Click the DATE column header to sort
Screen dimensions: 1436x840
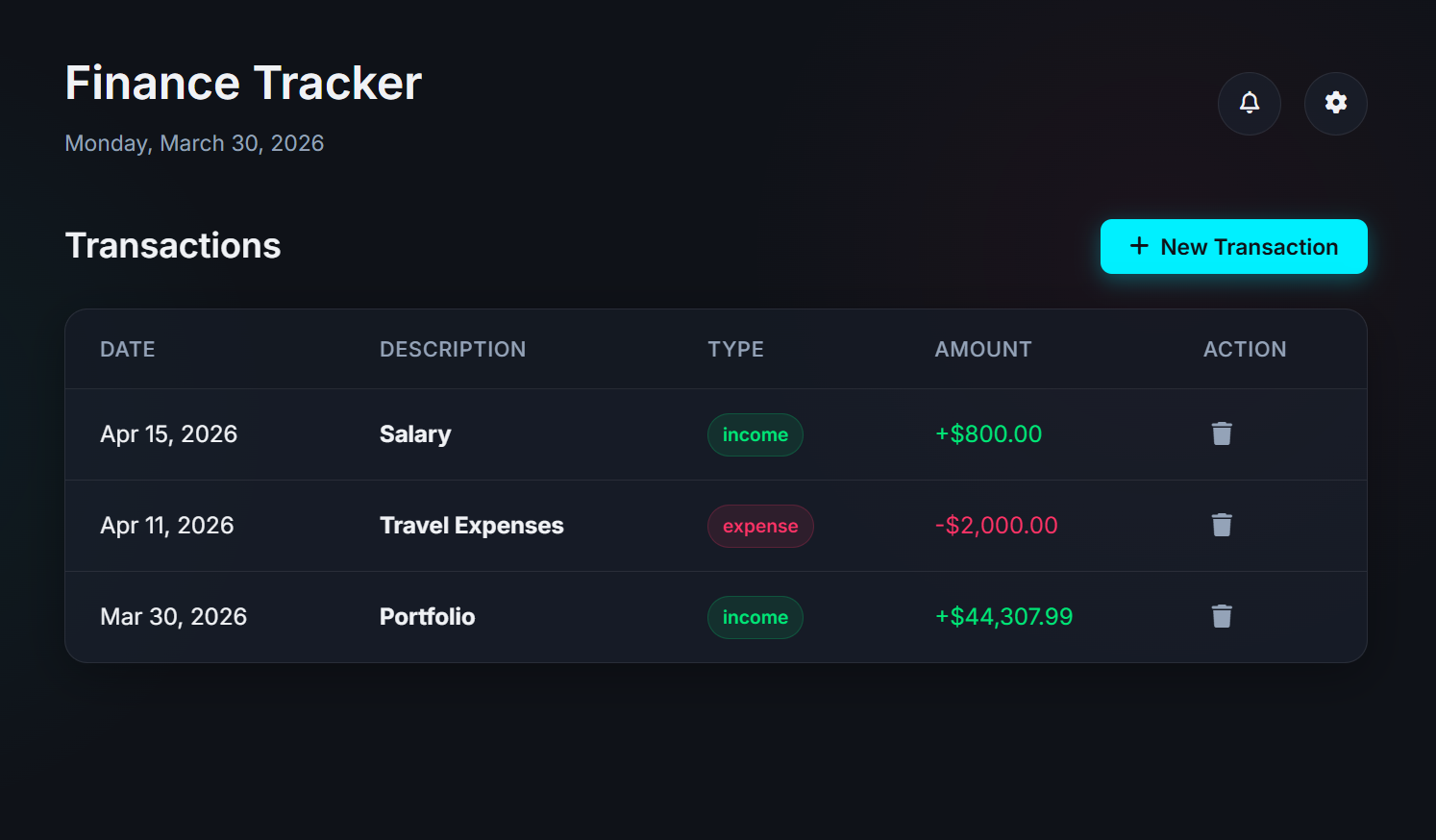pos(127,349)
